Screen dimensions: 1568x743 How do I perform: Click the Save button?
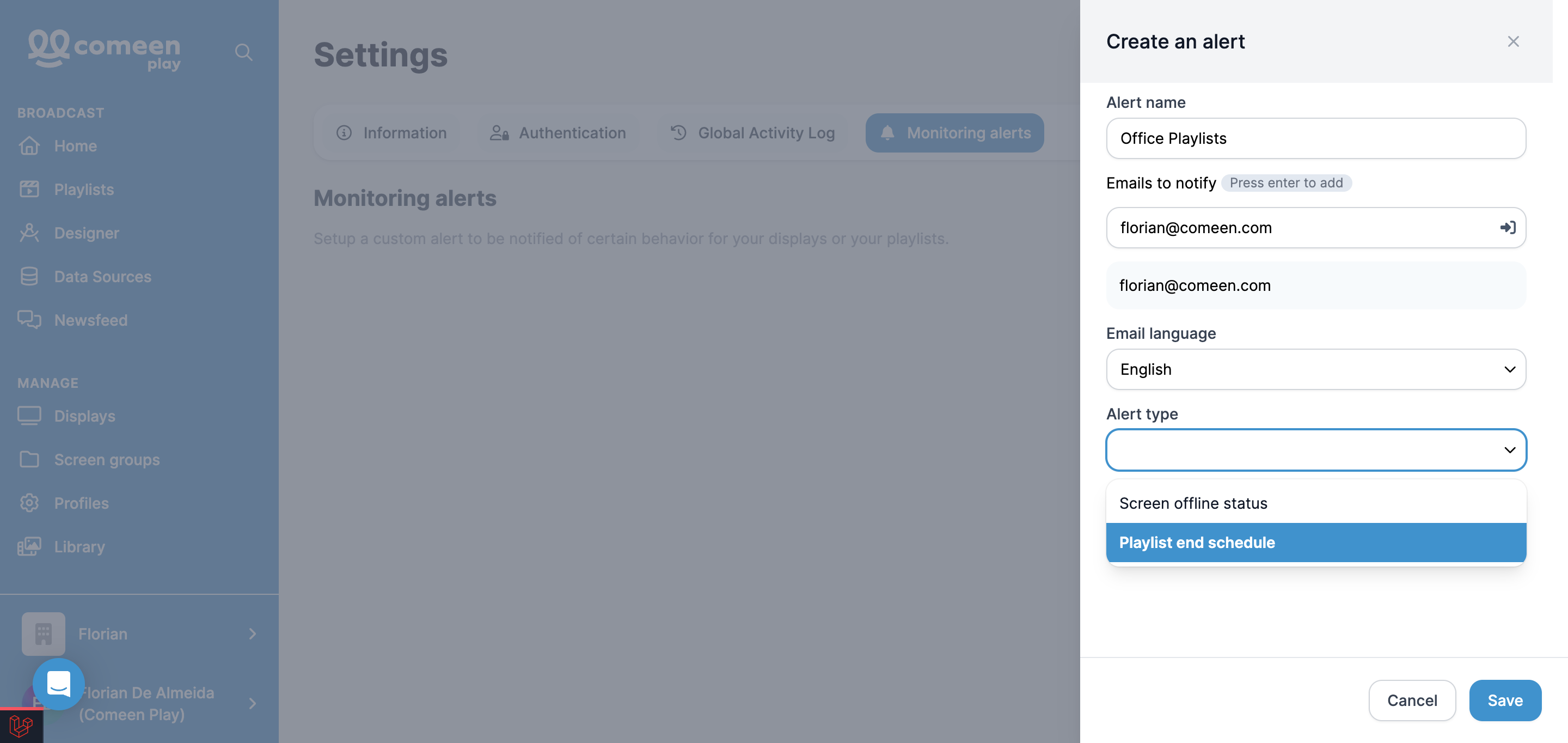point(1505,701)
